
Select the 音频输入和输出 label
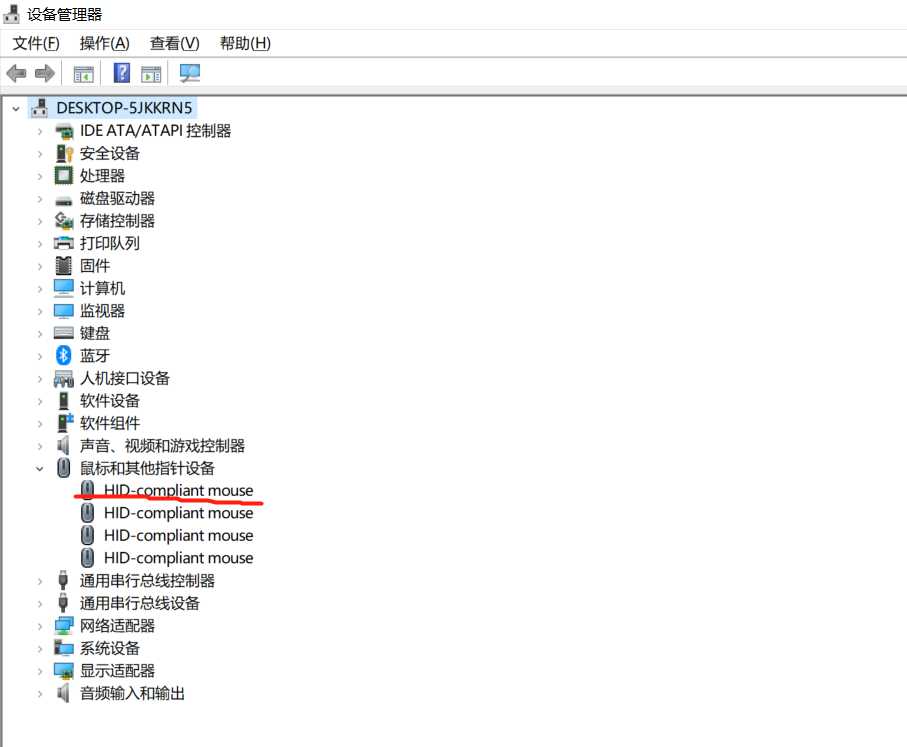[132, 693]
